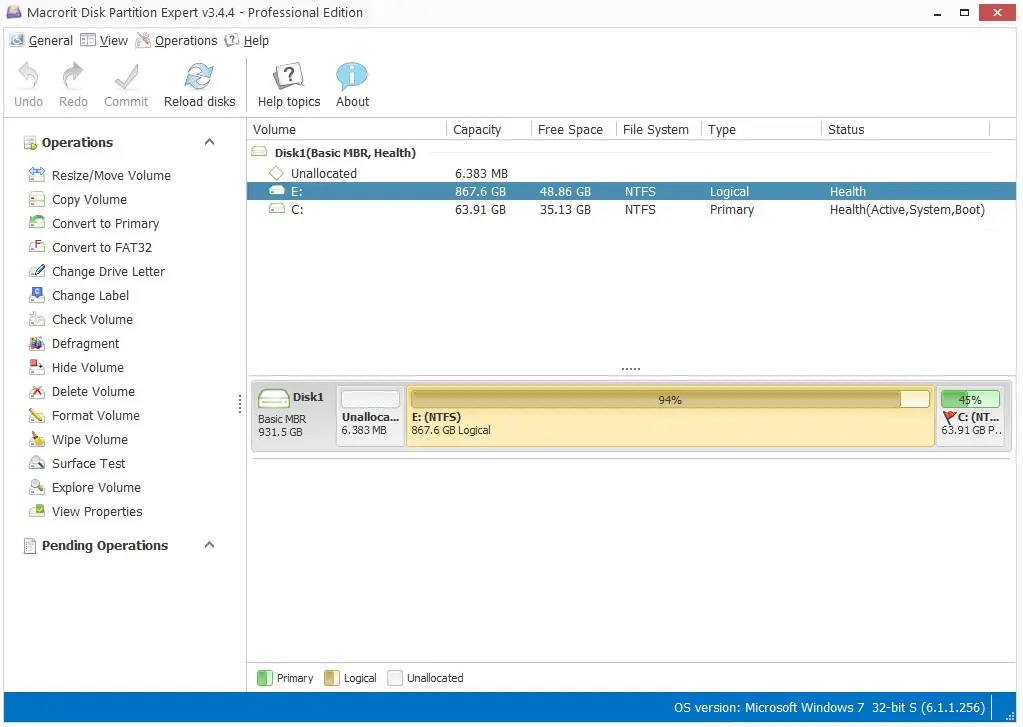Click the Unallocated diamond icon in list
Viewport: 1023px width, 727px height.
point(277,173)
